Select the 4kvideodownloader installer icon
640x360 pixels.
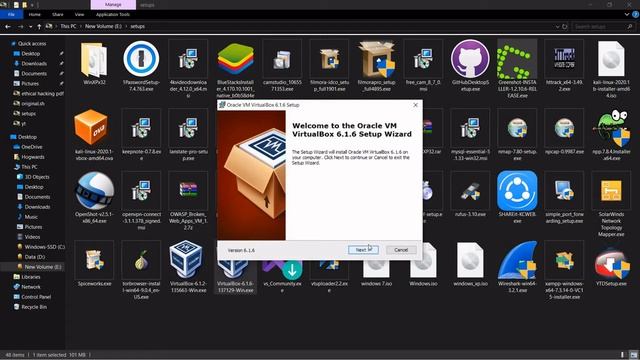point(188,59)
